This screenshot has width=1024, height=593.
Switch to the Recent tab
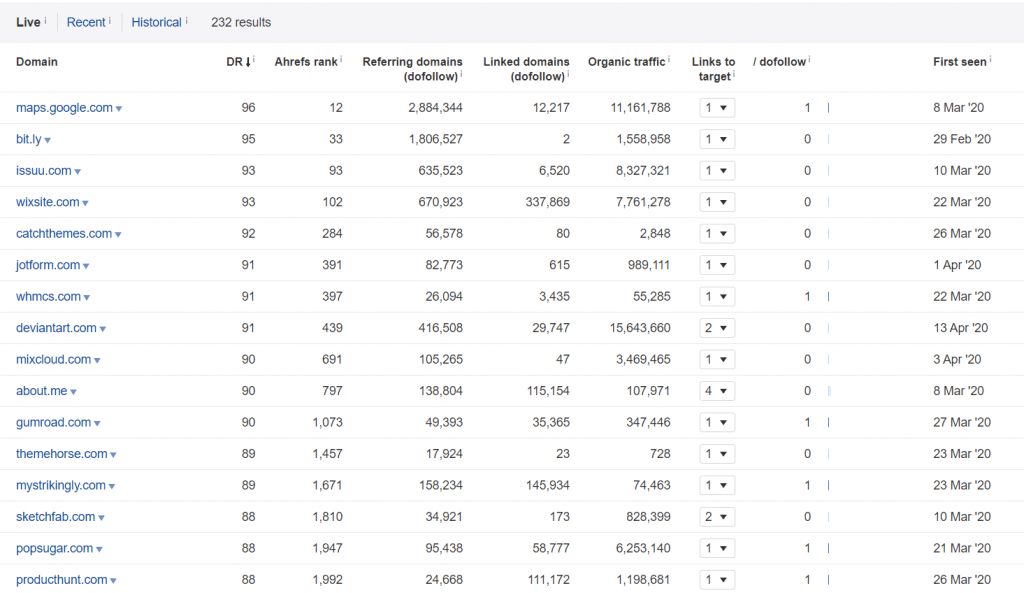point(86,22)
